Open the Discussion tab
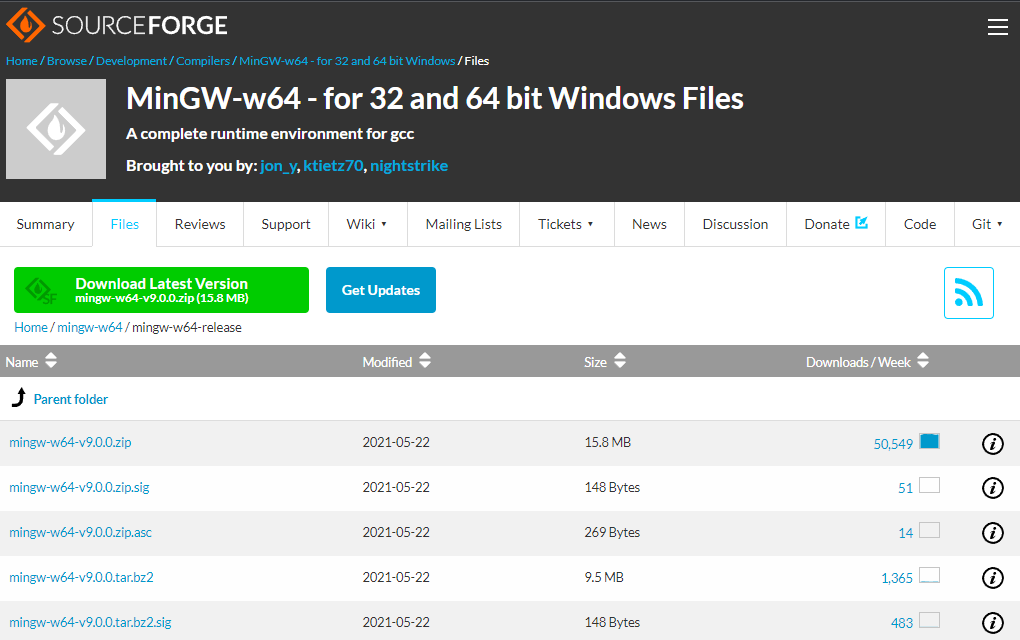Viewport: 1020px width, 640px height. tap(735, 224)
